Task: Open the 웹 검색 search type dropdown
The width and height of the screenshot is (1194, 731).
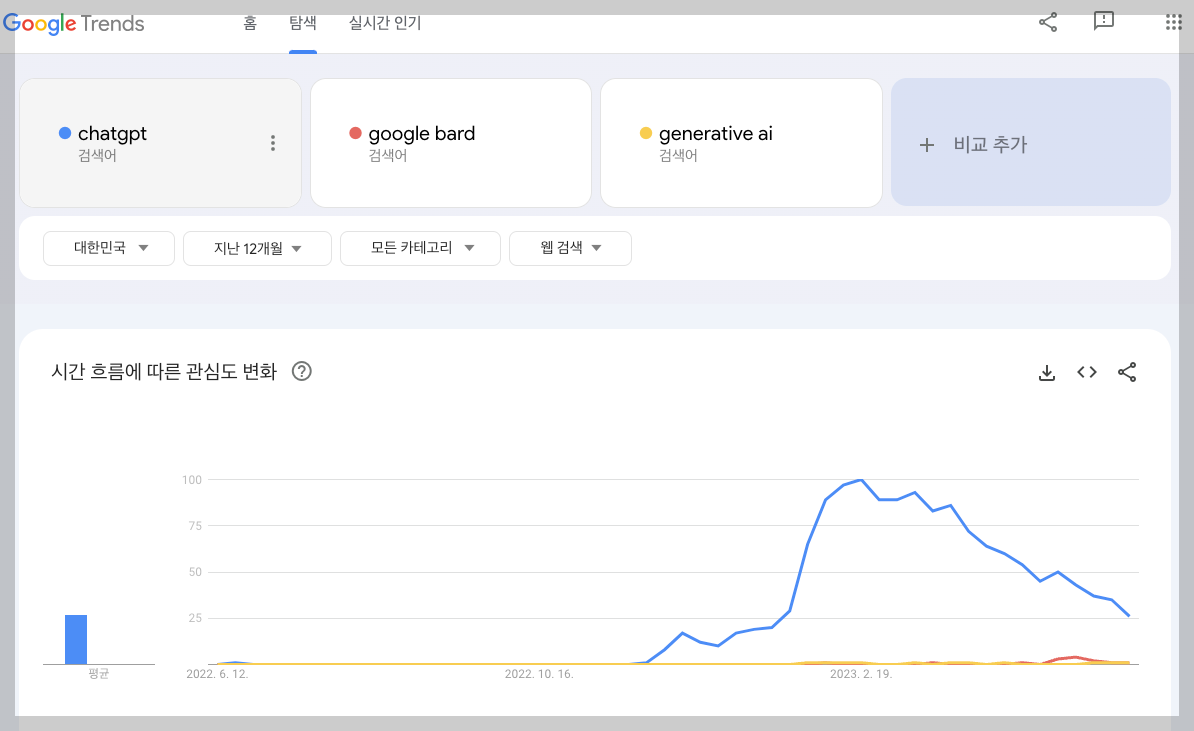Action: [570, 248]
